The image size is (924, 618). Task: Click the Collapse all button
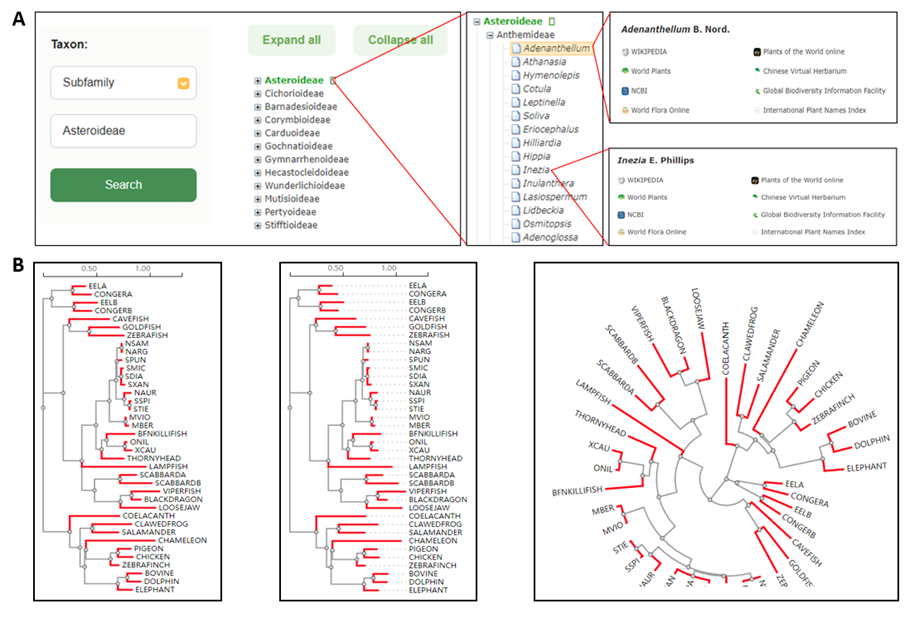click(x=399, y=40)
